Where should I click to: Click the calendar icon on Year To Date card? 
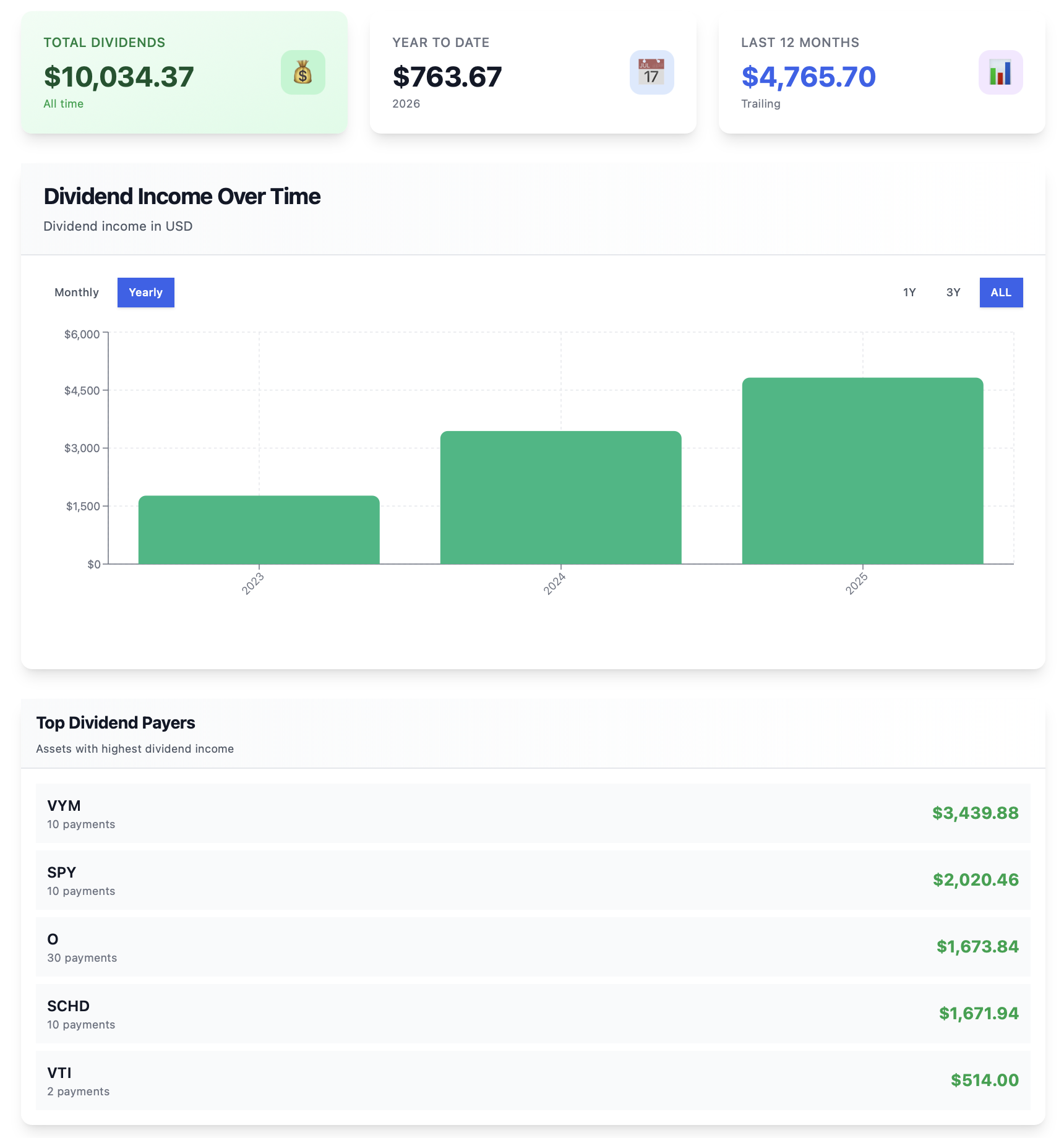click(x=651, y=72)
